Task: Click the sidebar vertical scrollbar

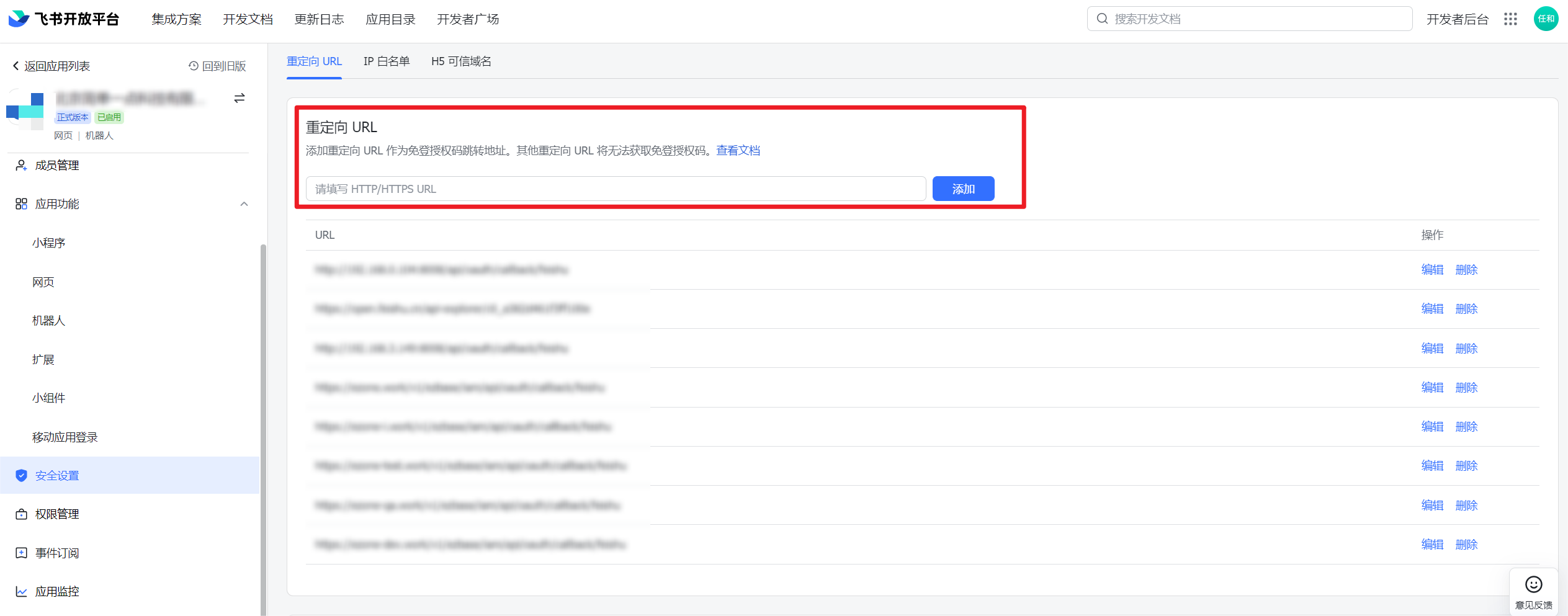Action: [263, 428]
